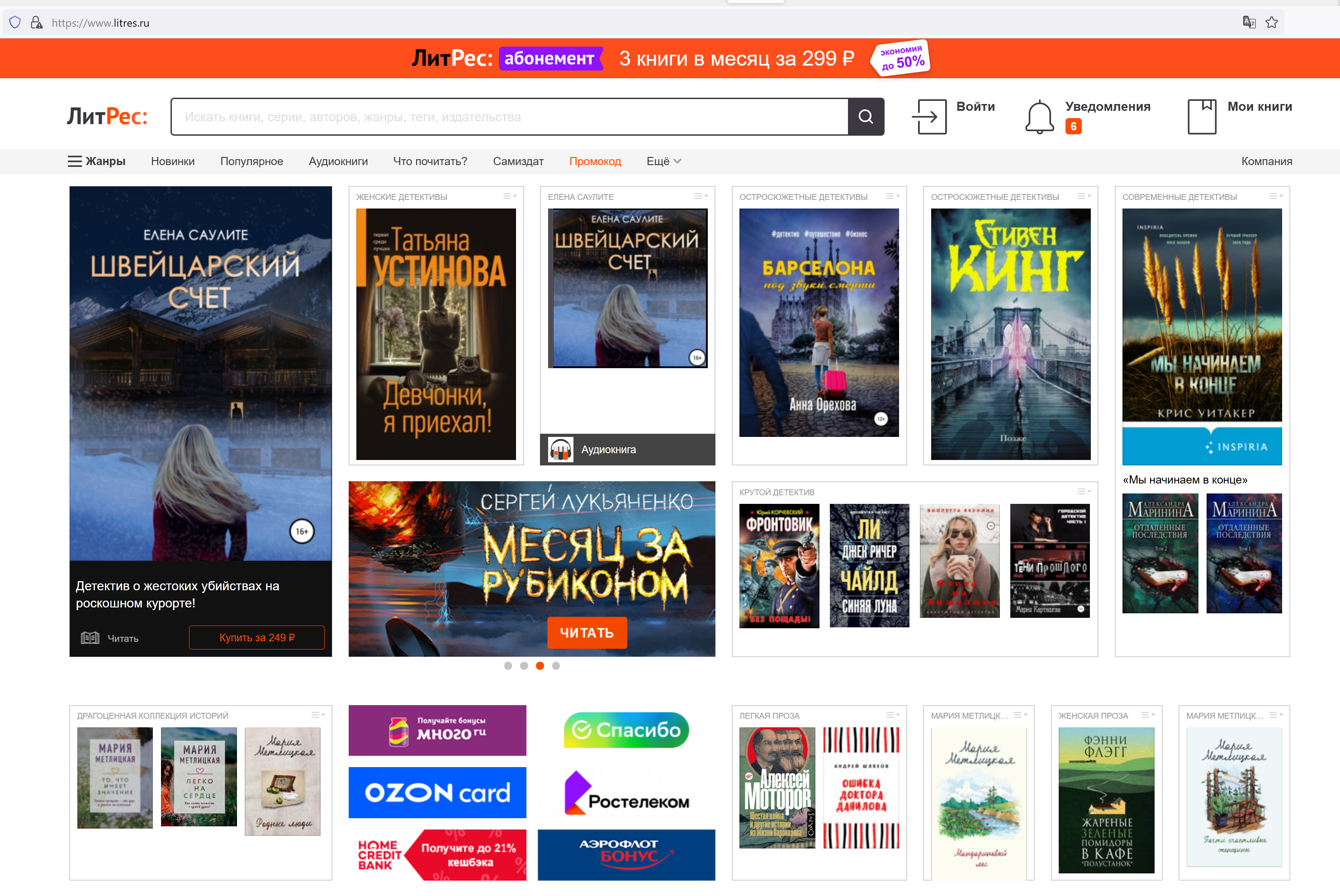The image size is (1340, 896).
Task: Go to the Аудиокниги section
Action: [x=337, y=161]
